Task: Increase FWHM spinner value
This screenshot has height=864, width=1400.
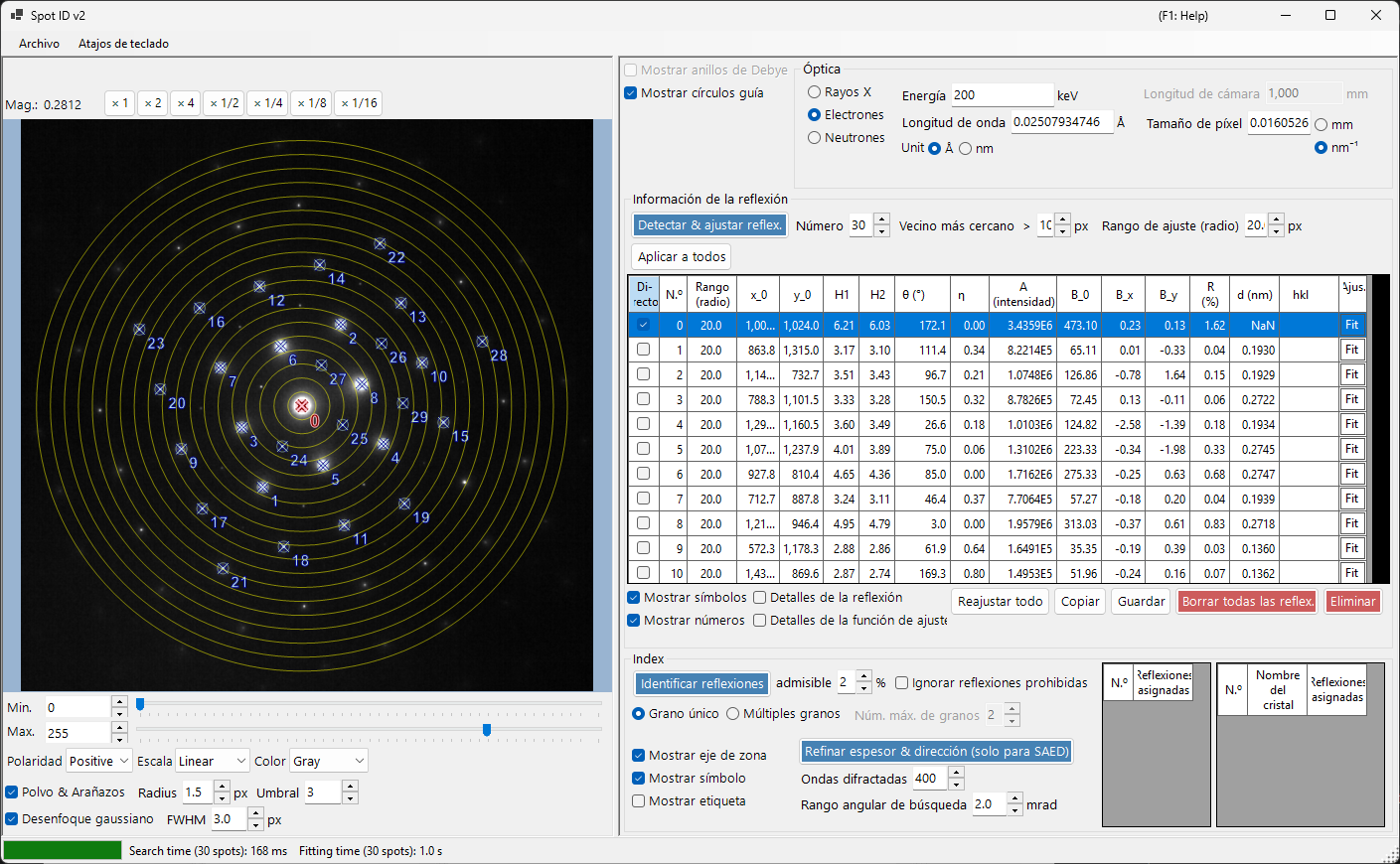Action: [255, 813]
